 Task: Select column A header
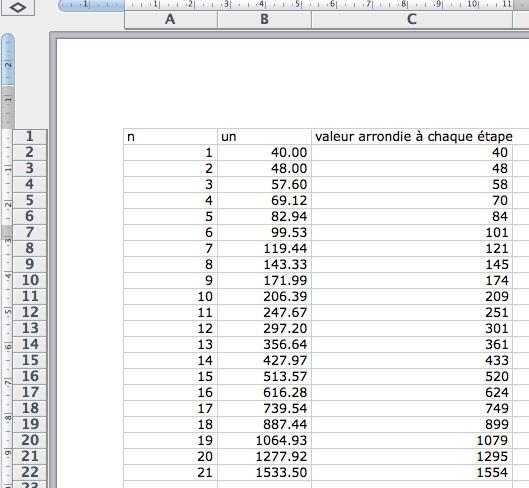[171, 20]
